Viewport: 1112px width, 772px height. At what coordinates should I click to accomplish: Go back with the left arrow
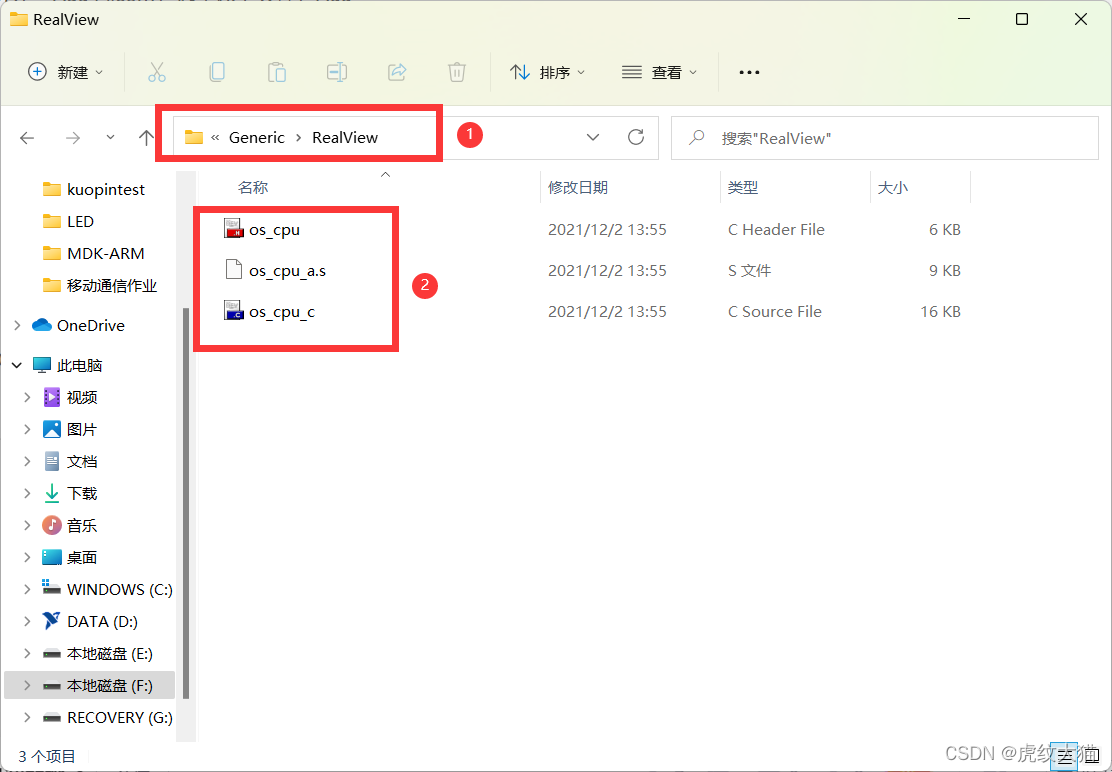27,138
